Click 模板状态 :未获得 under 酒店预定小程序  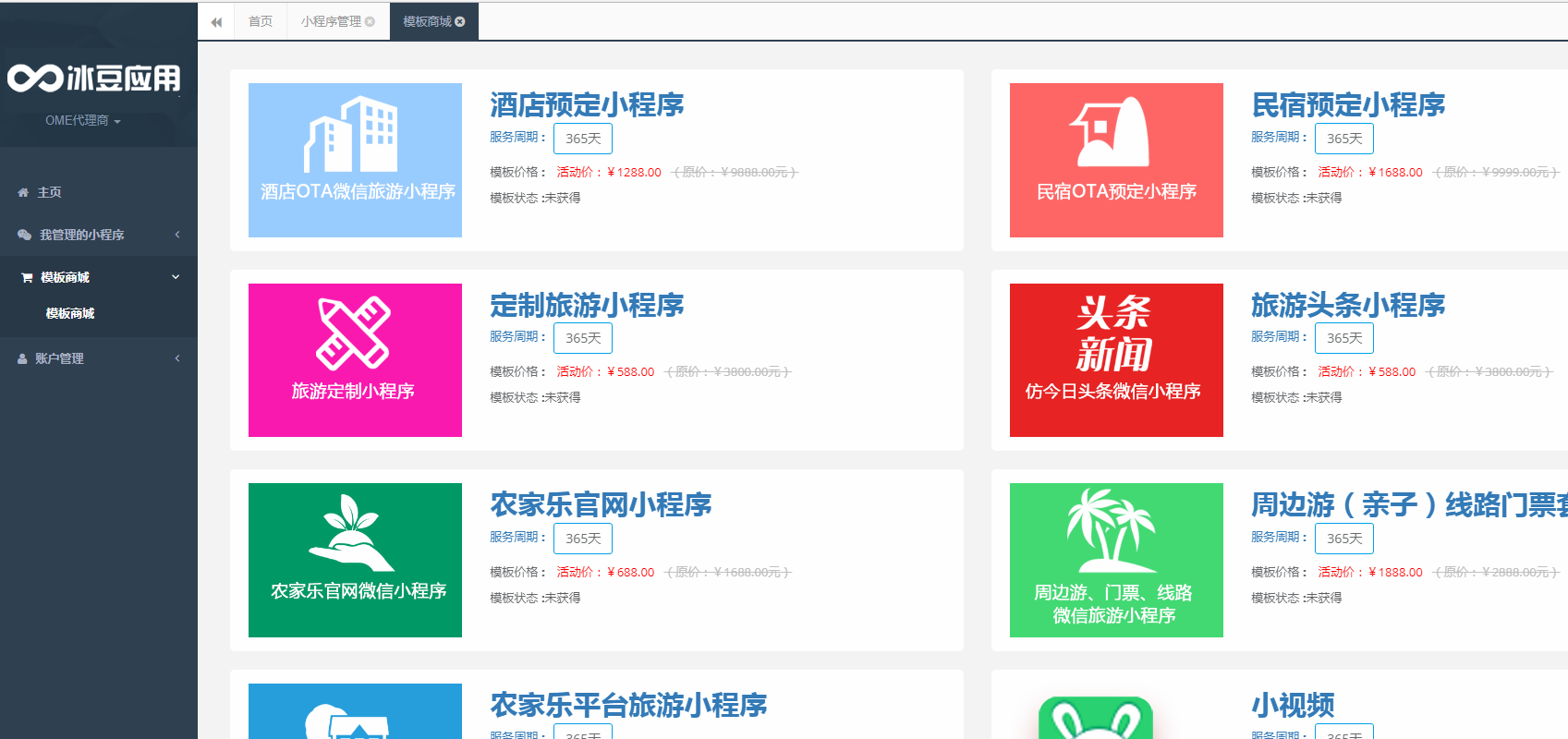point(535,198)
